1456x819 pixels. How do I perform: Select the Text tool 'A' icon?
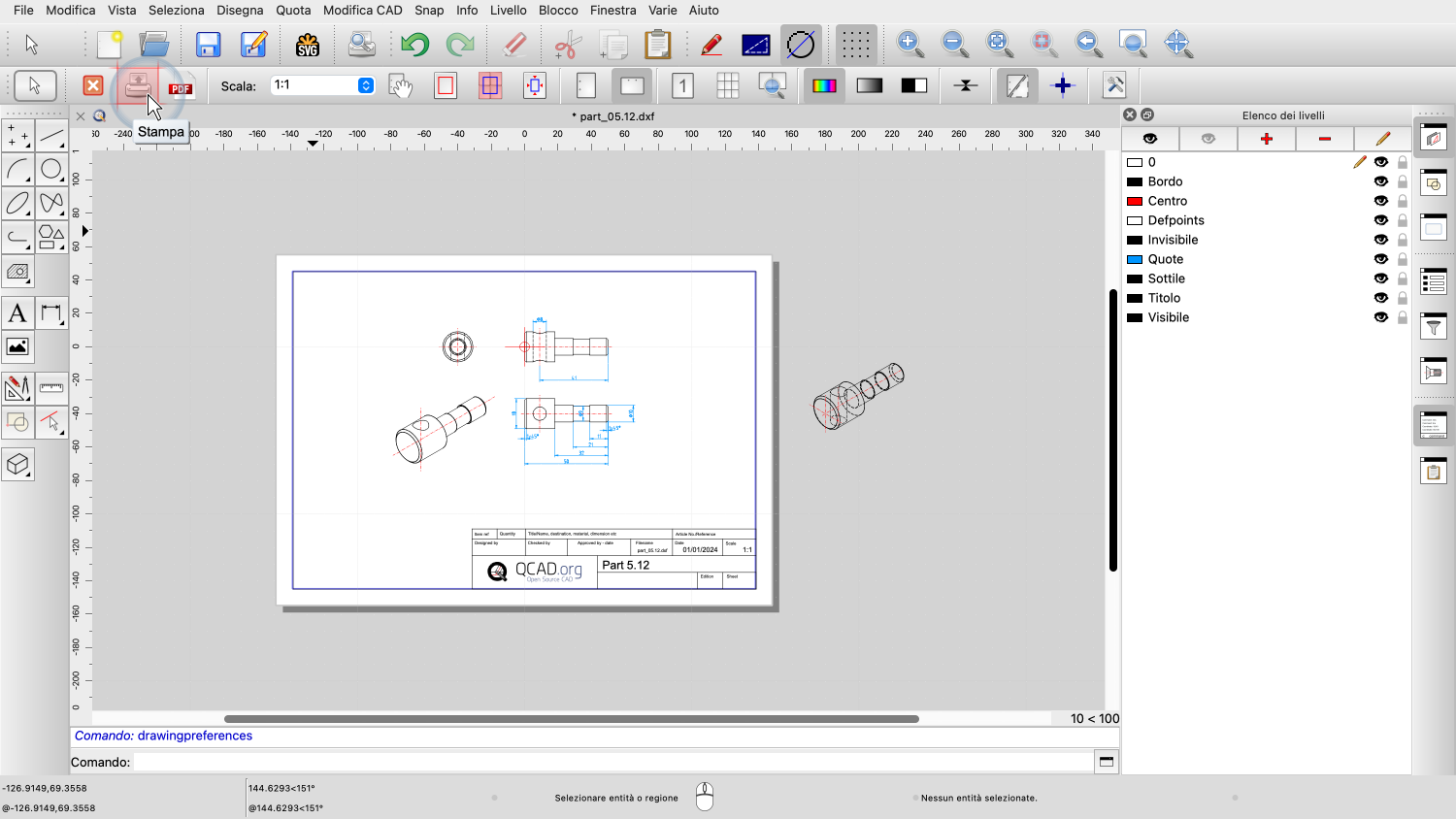tap(17, 313)
